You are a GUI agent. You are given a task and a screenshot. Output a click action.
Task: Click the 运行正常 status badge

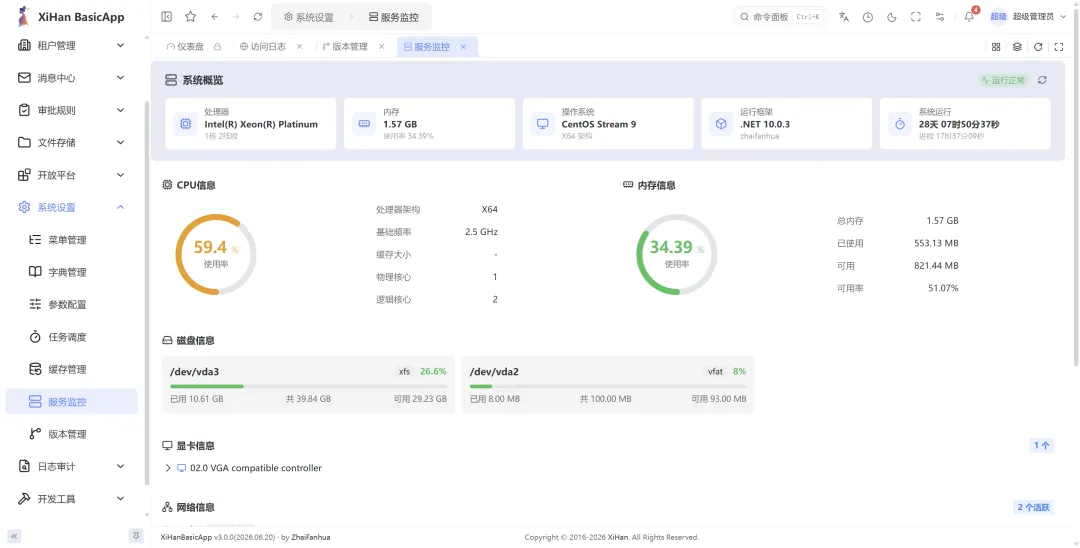click(1004, 80)
